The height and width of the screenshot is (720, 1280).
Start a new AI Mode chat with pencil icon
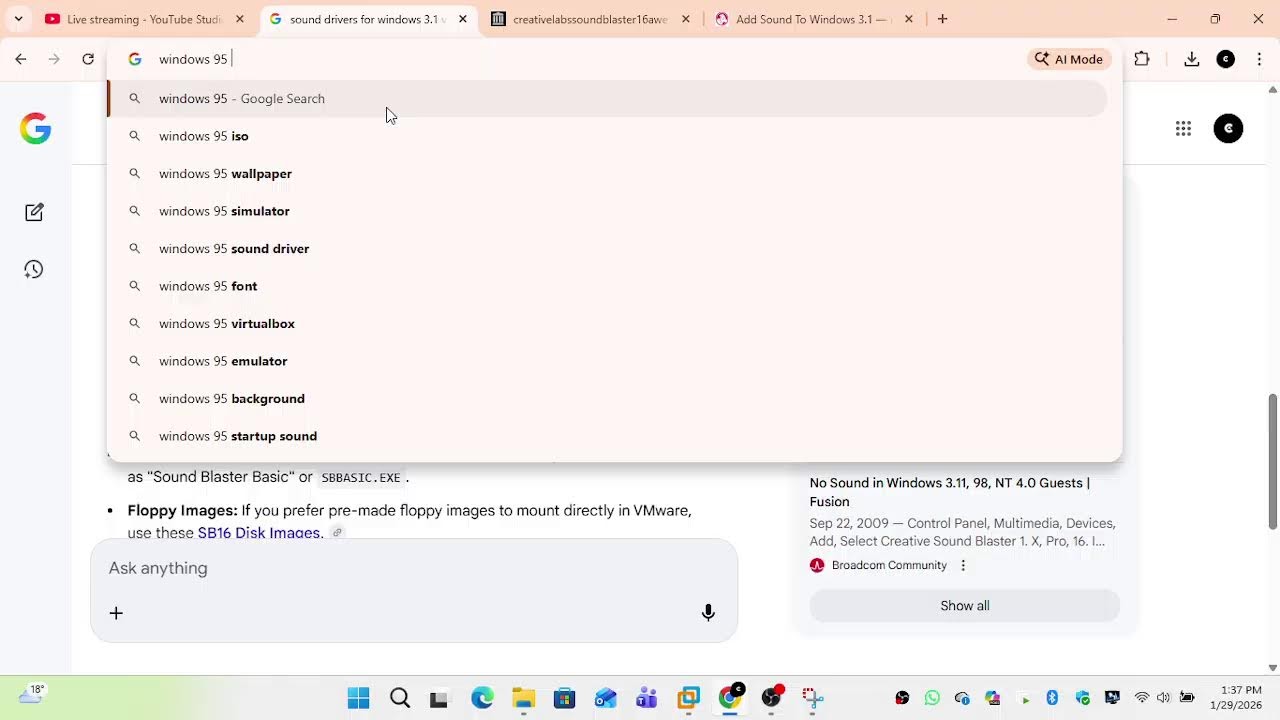34,212
